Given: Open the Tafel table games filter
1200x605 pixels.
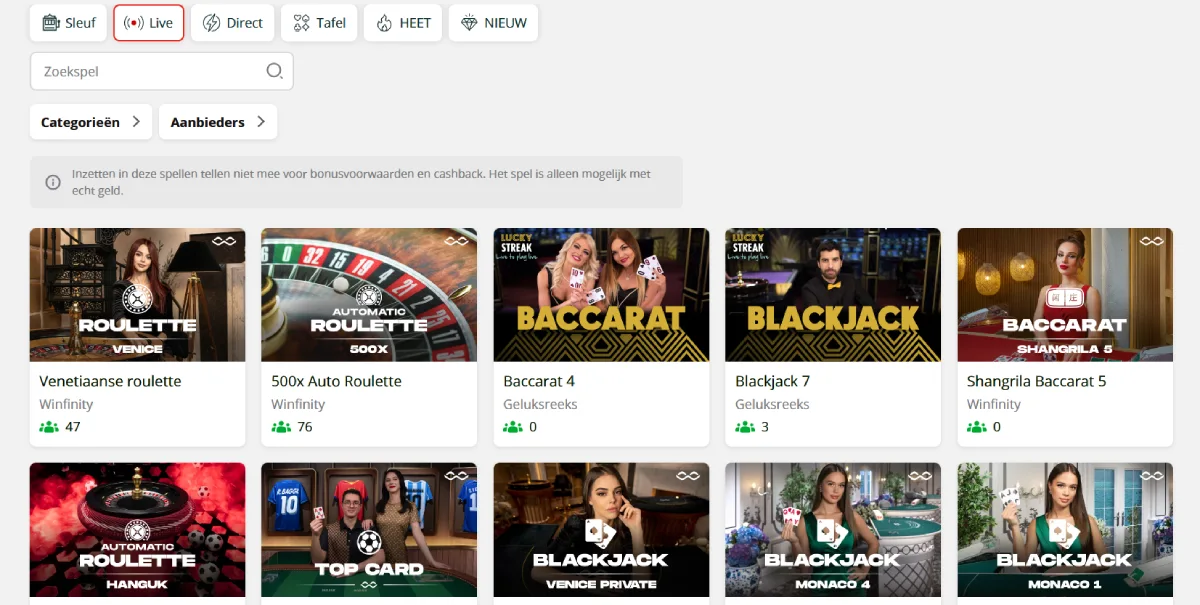Looking at the screenshot, I should [x=319, y=23].
